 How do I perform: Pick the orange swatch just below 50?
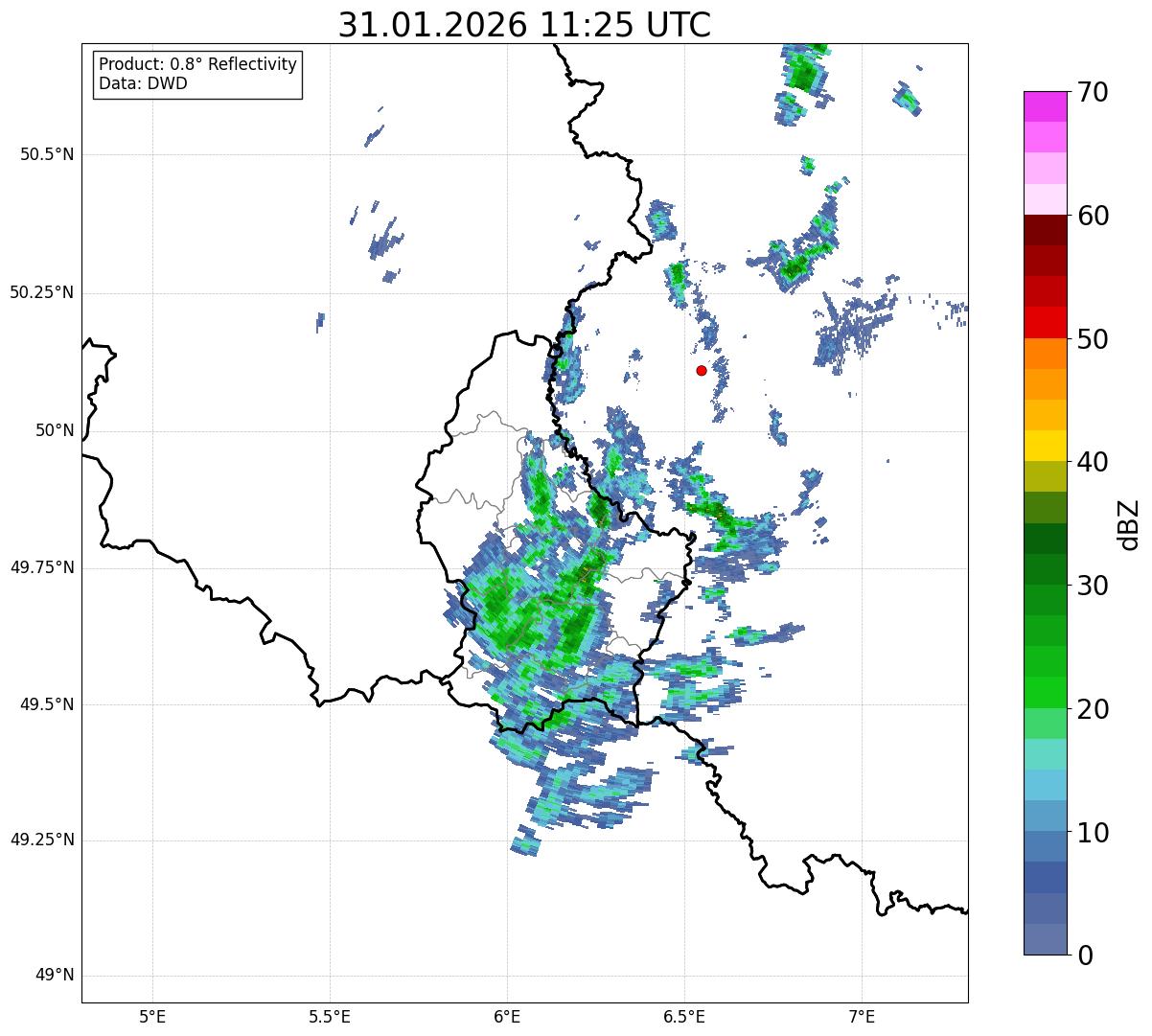1045,354
